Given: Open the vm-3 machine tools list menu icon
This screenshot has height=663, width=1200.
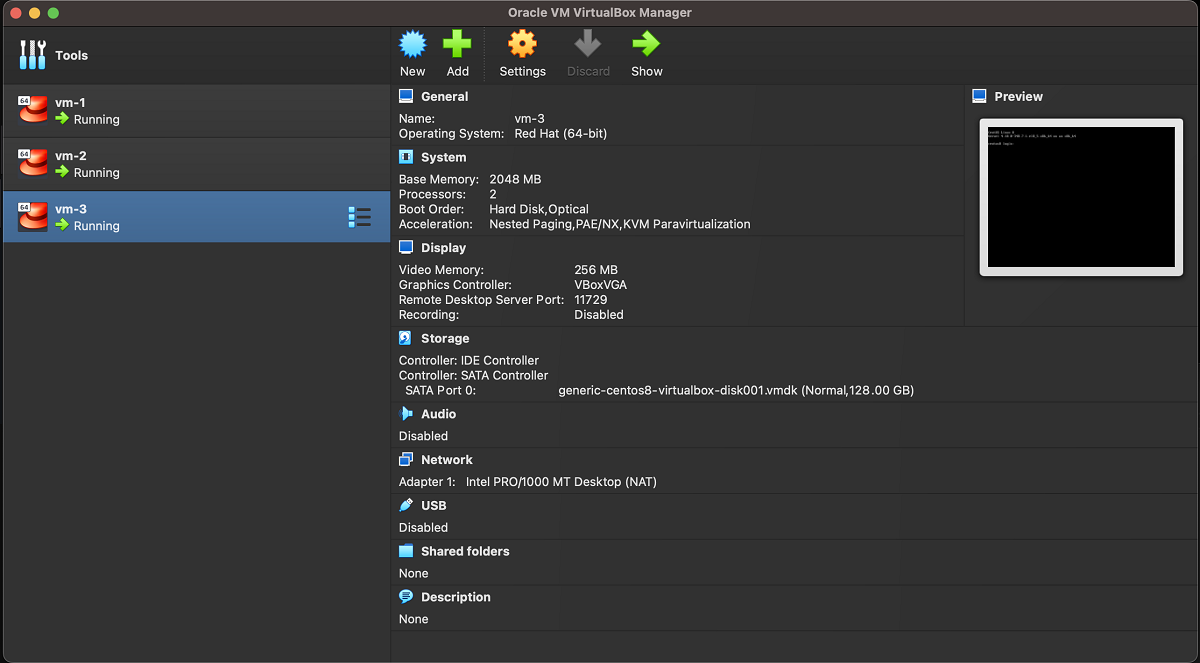Looking at the screenshot, I should [359, 217].
